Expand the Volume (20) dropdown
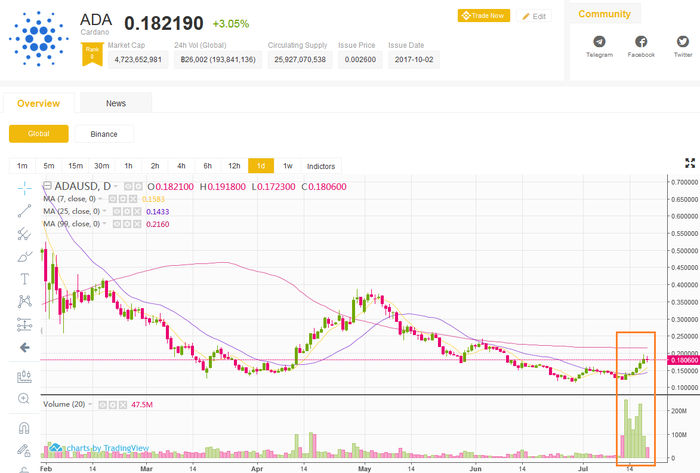 [x=90, y=405]
